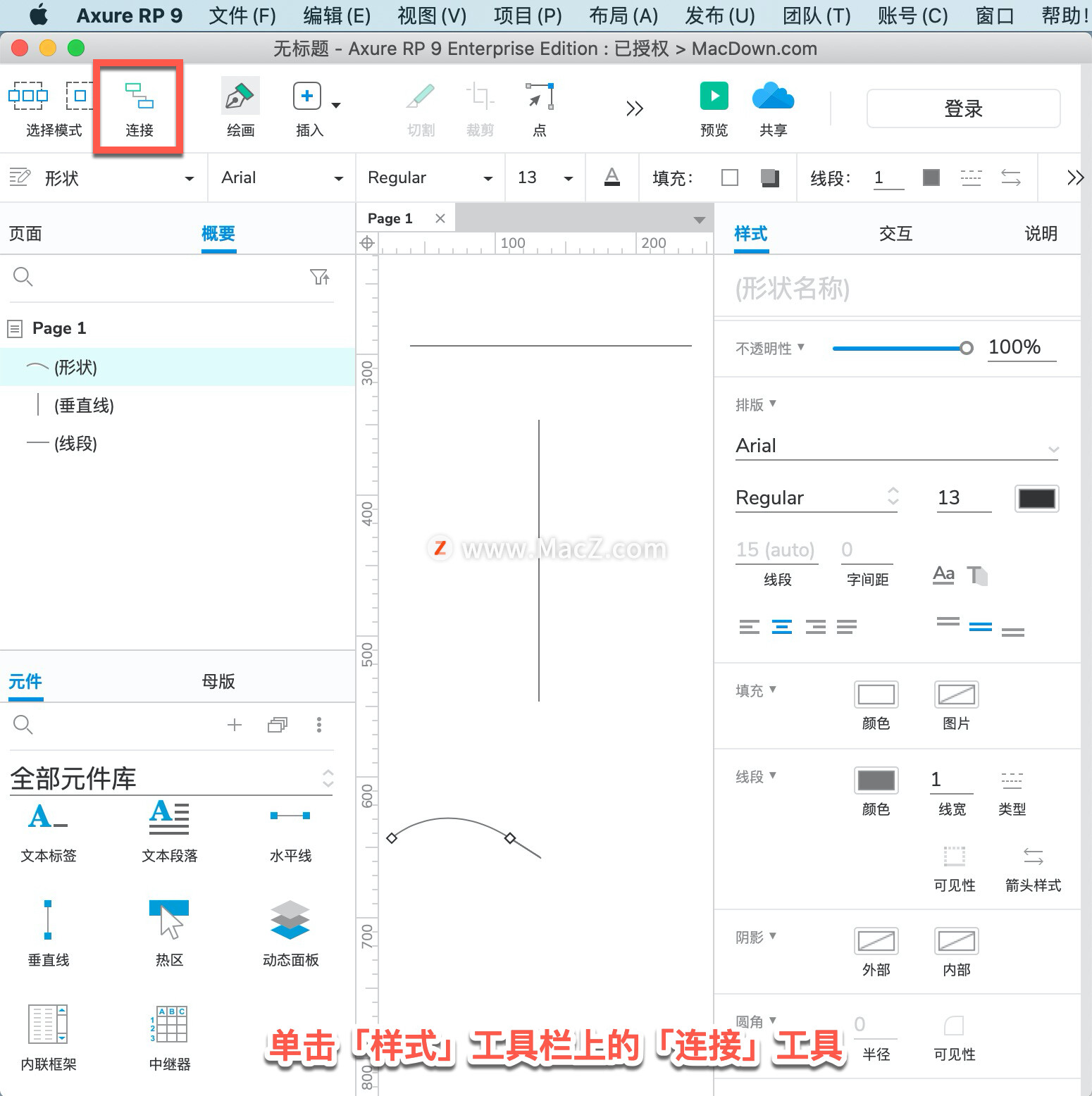This screenshot has width=1092, height=1096.
Task: Click the library folders stack icon
Action: click(x=278, y=725)
